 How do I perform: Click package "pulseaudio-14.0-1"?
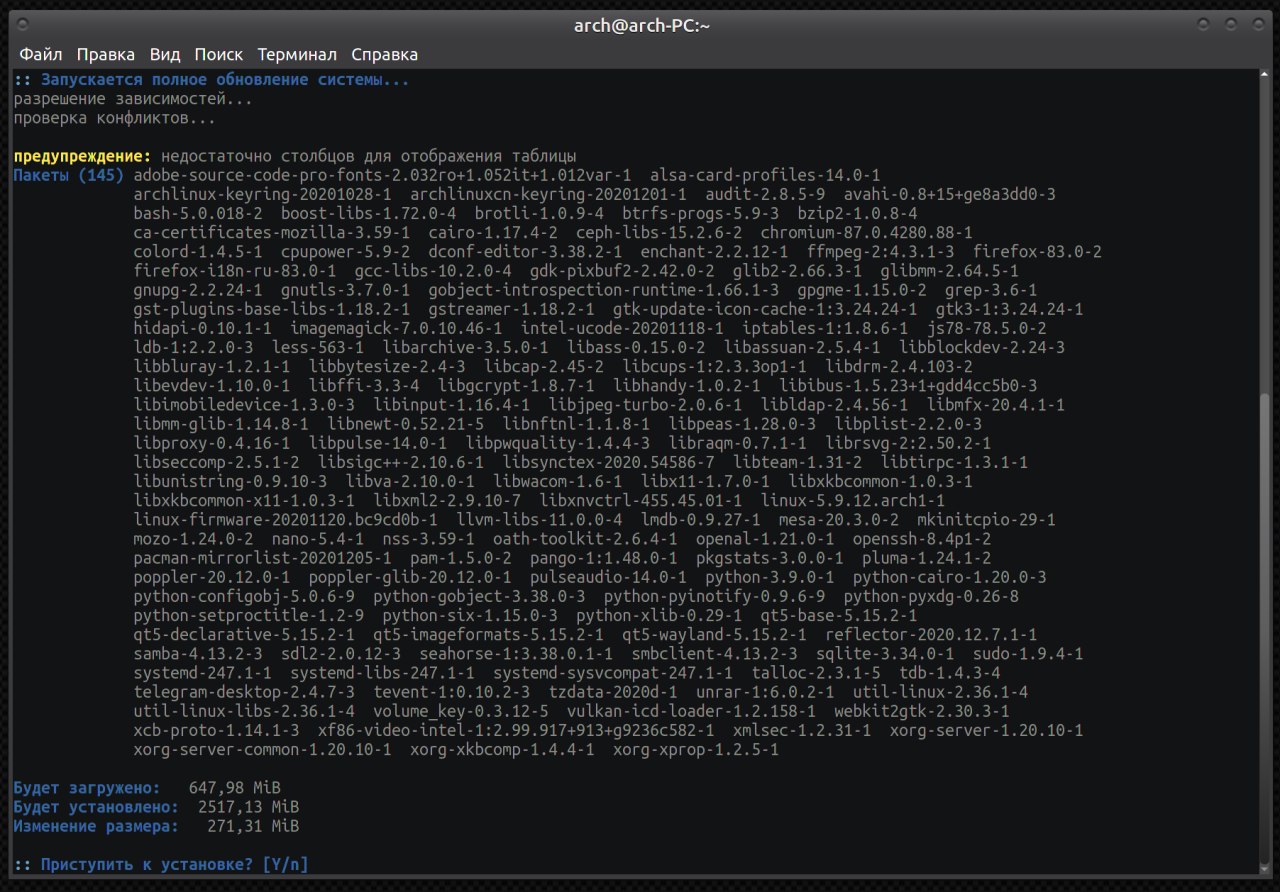tap(607, 578)
